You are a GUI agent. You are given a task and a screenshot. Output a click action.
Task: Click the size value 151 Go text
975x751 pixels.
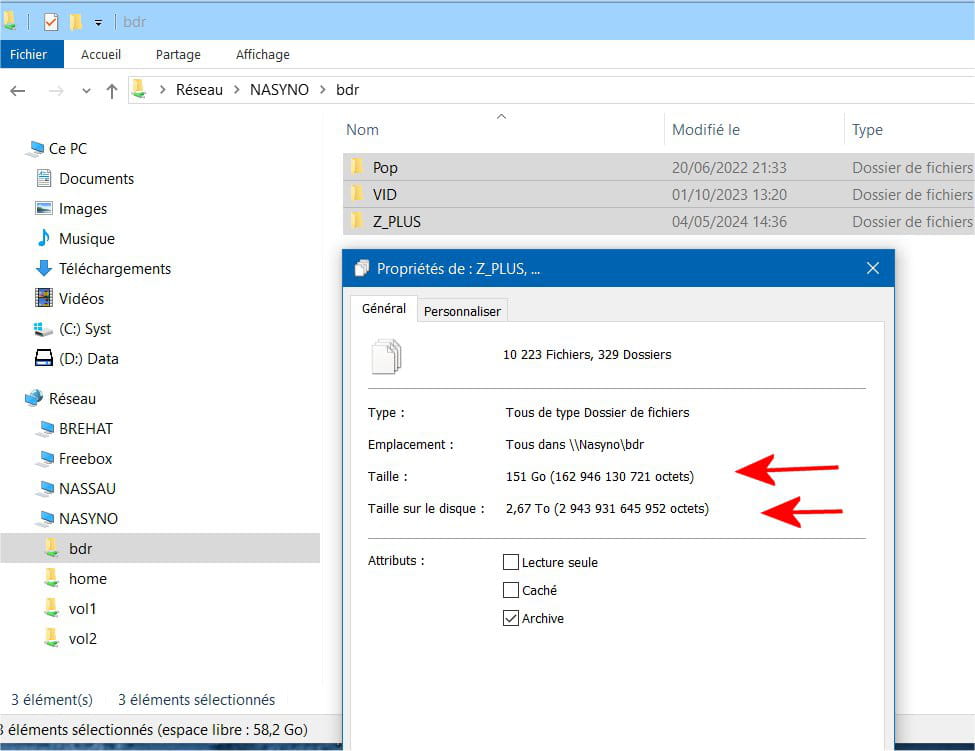tap(599, 477)
